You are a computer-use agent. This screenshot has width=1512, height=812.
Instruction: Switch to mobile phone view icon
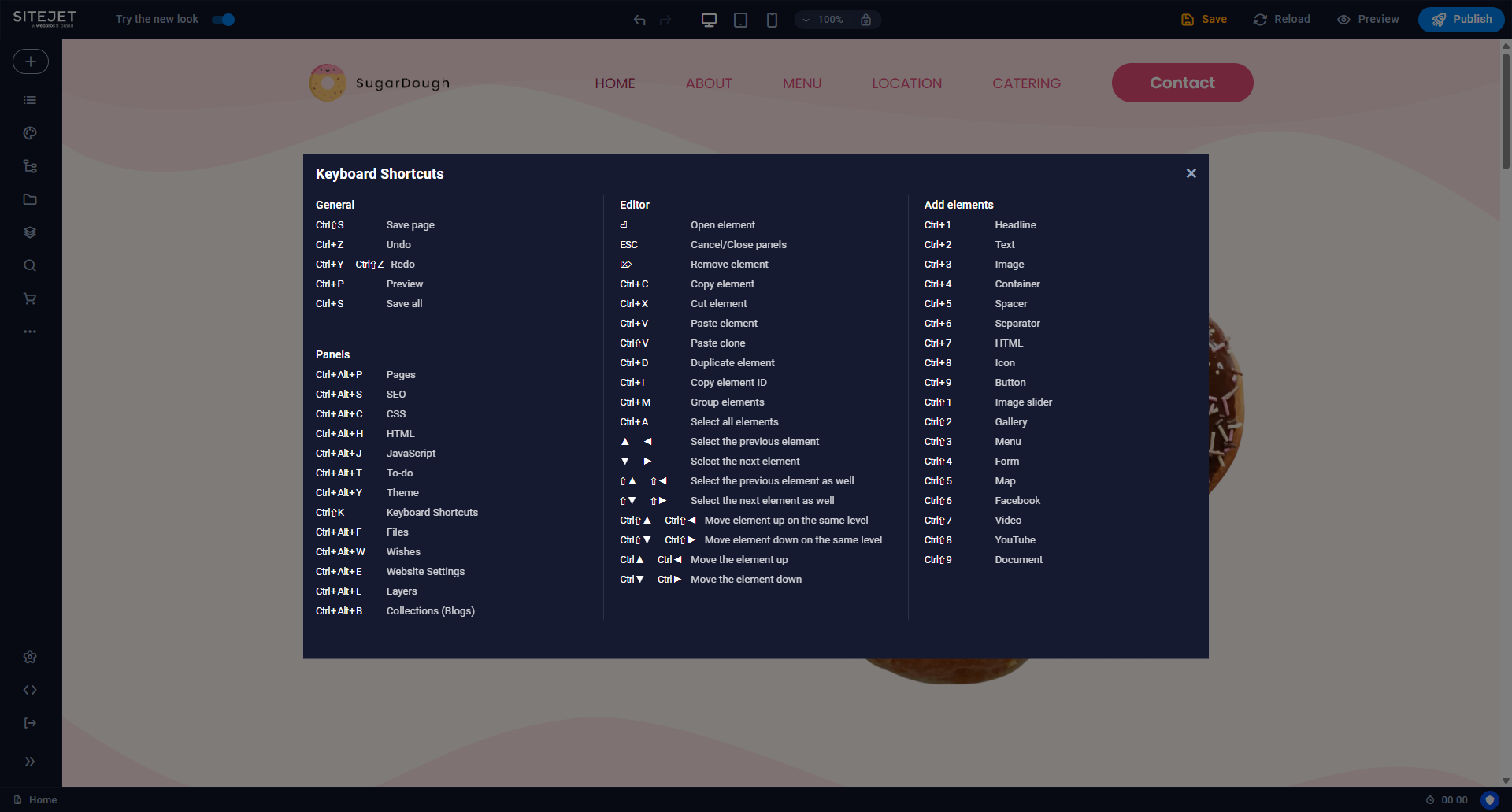click(x=772, y=20)
